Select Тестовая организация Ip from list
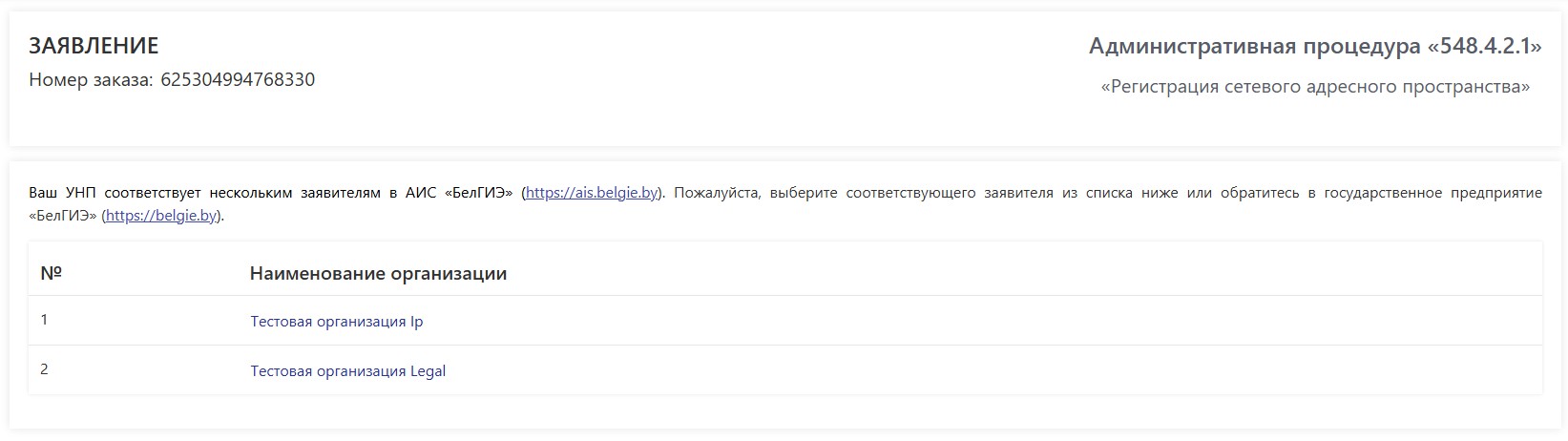Screen dimensions: 1568x441 [x=337, y=322]
